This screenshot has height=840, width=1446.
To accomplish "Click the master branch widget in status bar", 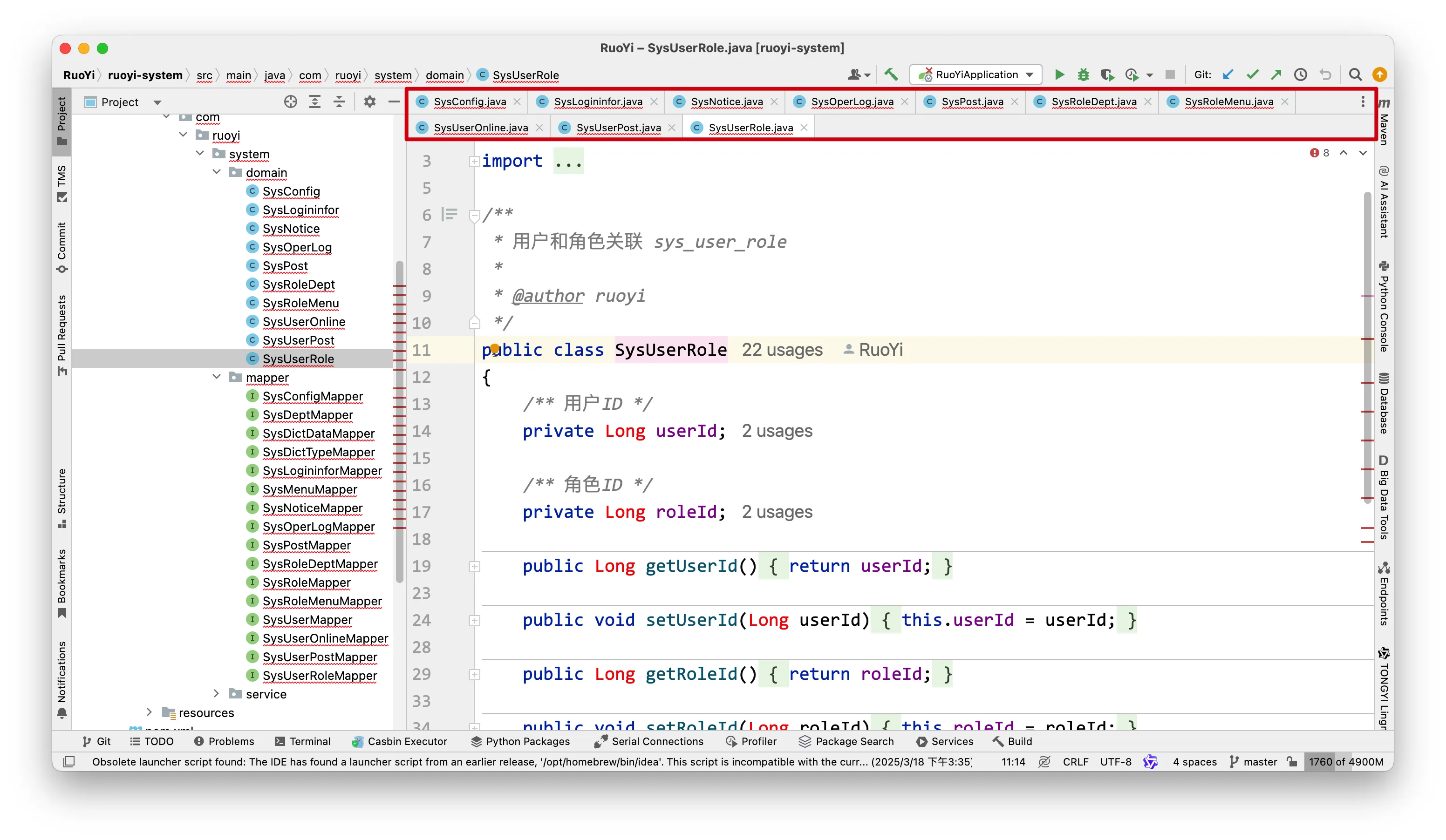I will tap(1253, 761).
